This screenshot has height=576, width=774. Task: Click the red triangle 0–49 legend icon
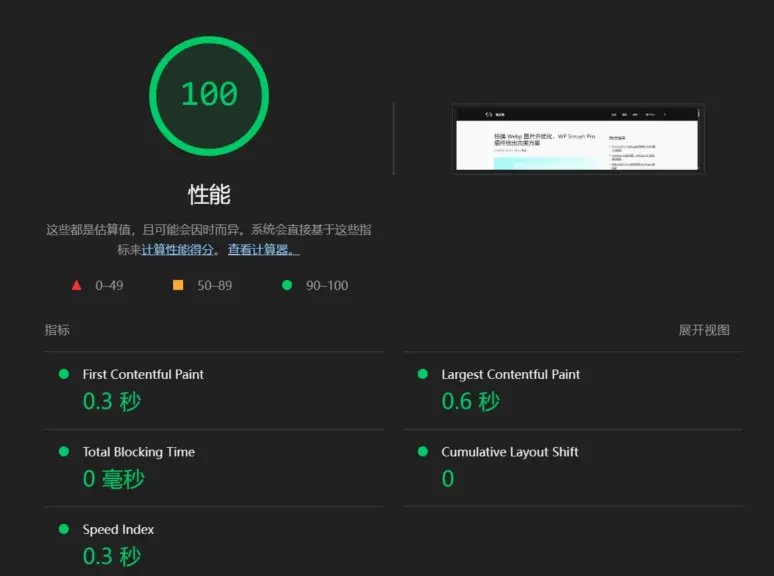77,285
